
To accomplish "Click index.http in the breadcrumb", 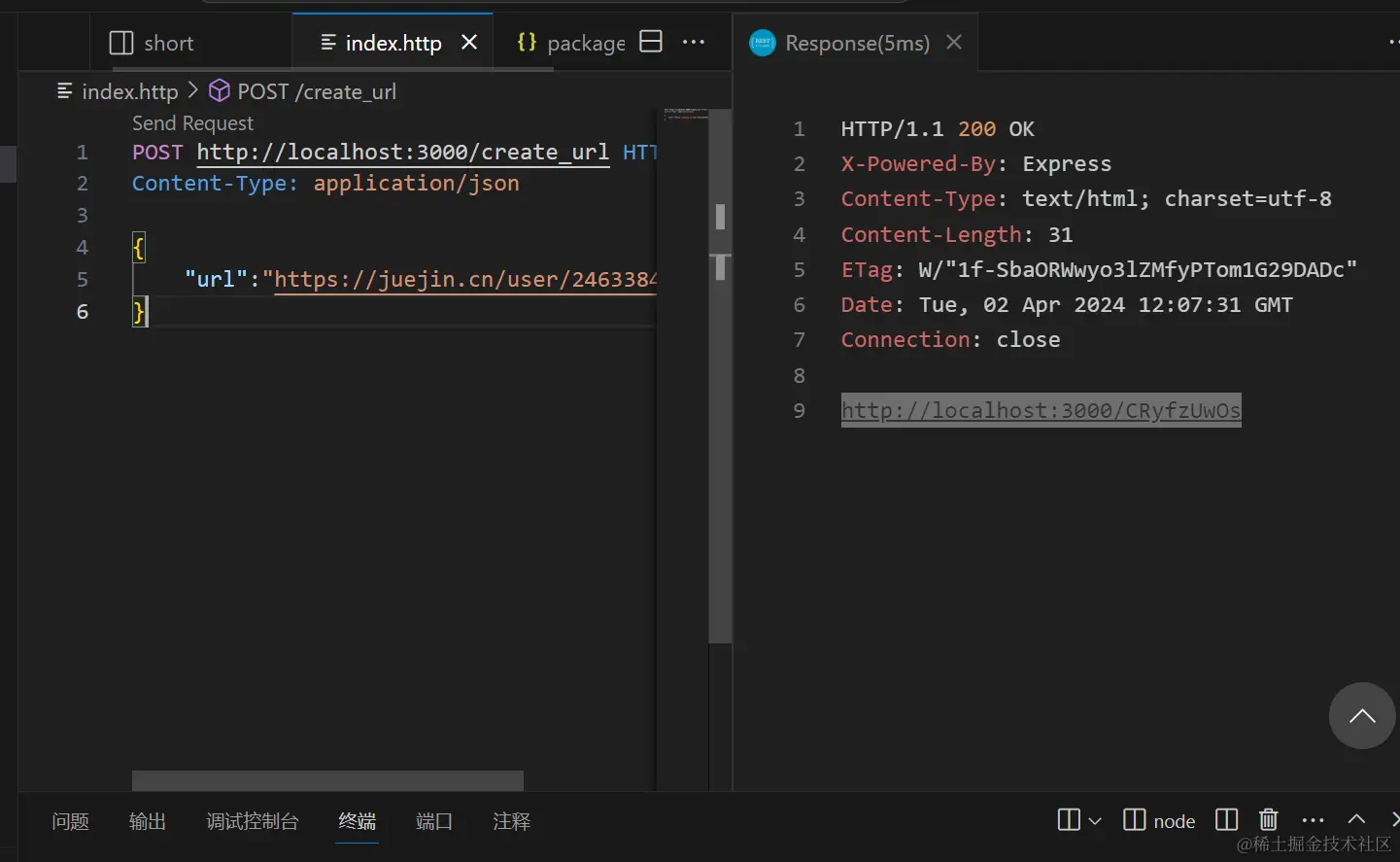I will pos(130,91).
